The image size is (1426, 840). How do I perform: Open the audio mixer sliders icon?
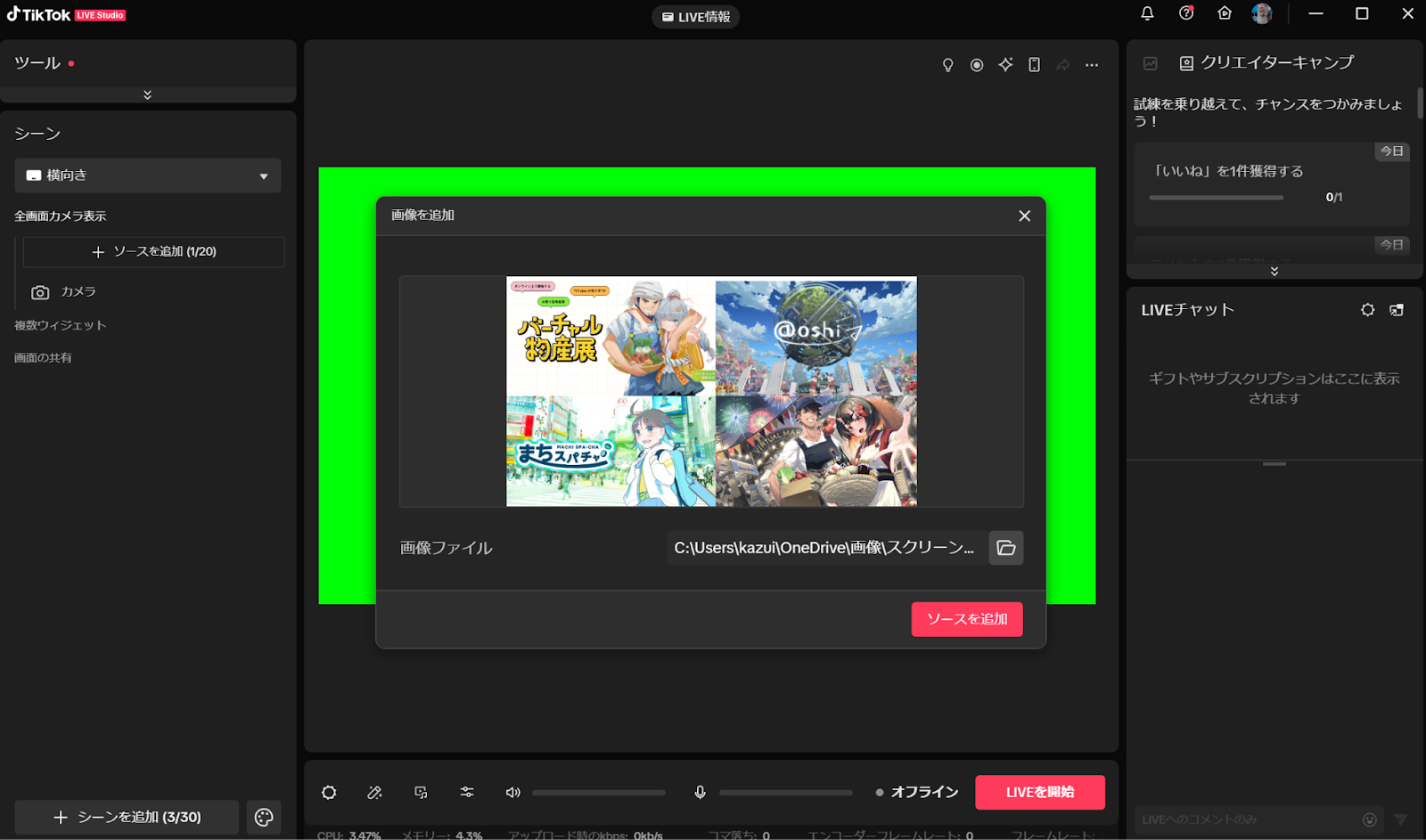pyautogui.click(x=467, y=793)
